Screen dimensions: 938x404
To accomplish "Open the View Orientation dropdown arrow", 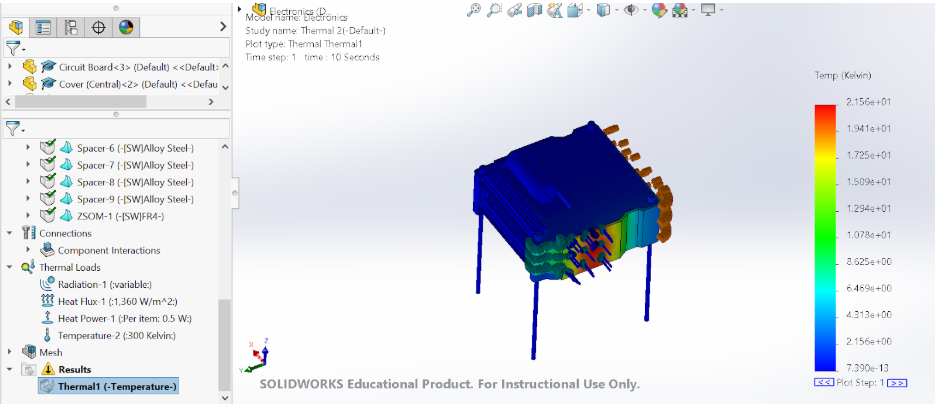I will click(589, 10).
